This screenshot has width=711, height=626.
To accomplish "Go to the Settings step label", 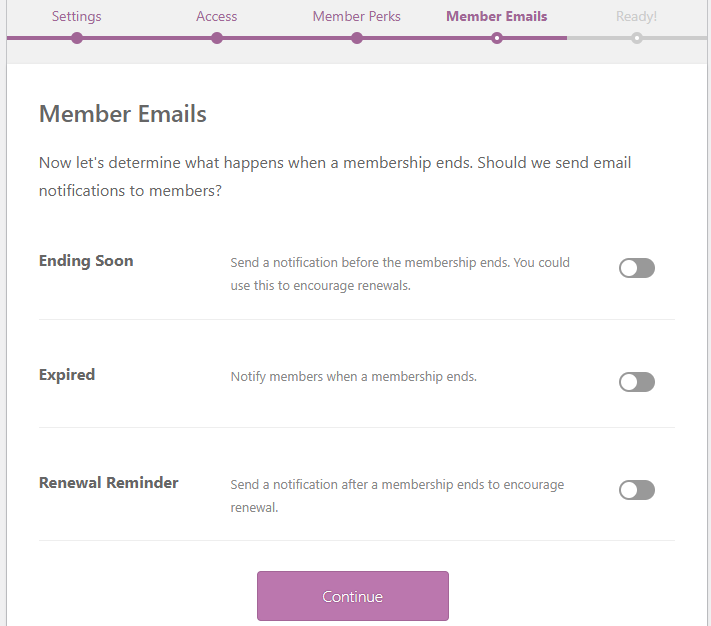I will [x=77, y=16].
